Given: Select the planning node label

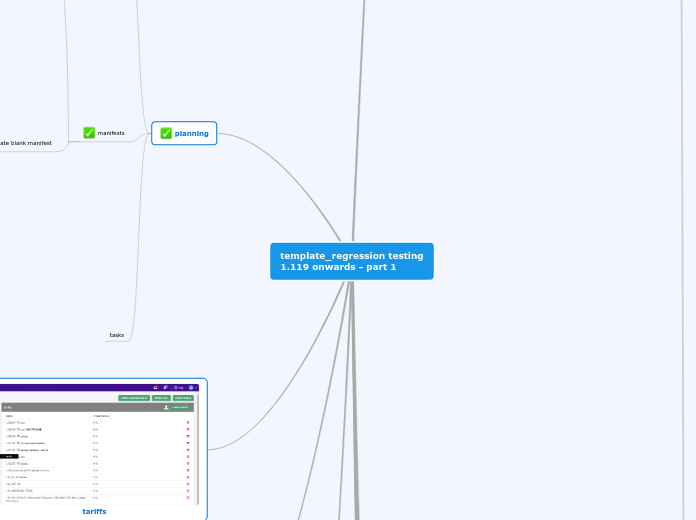Looking at the screenshot, I should click(191, 133).
